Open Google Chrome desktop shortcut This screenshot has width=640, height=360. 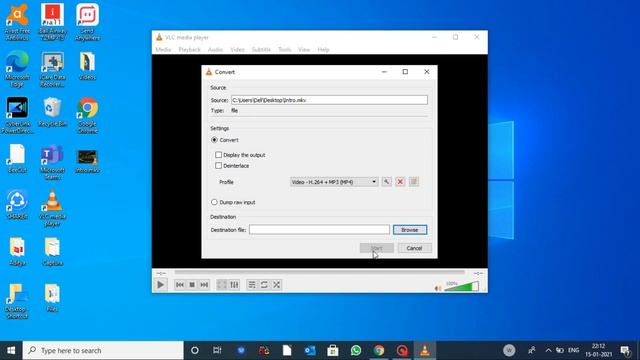click(87, 115)
